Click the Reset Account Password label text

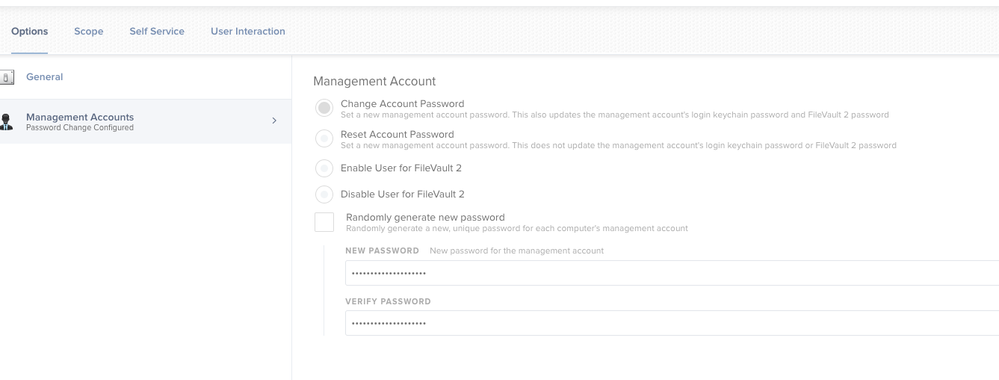(x=397, y=135)
